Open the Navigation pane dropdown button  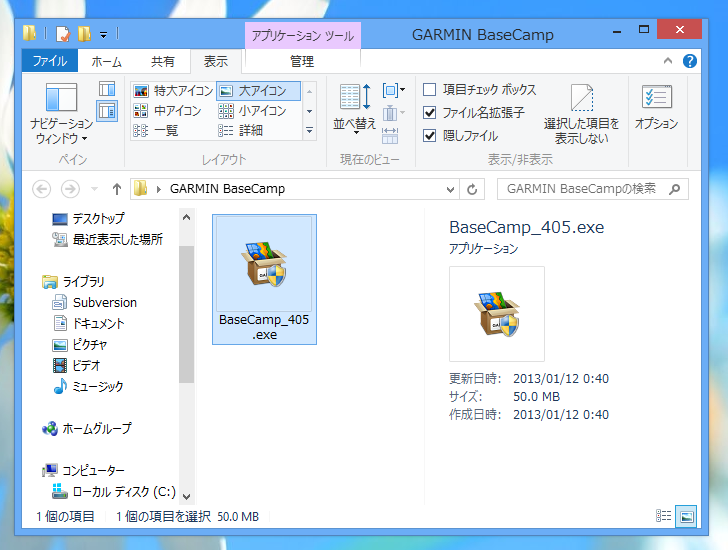pyautogui.click(x=62, y=113)
